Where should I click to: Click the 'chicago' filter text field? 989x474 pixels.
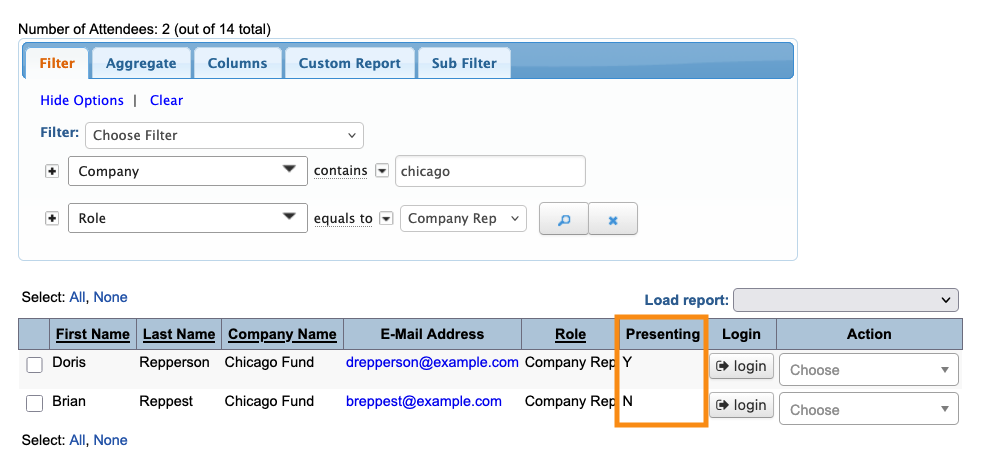[x=490, y=171]
